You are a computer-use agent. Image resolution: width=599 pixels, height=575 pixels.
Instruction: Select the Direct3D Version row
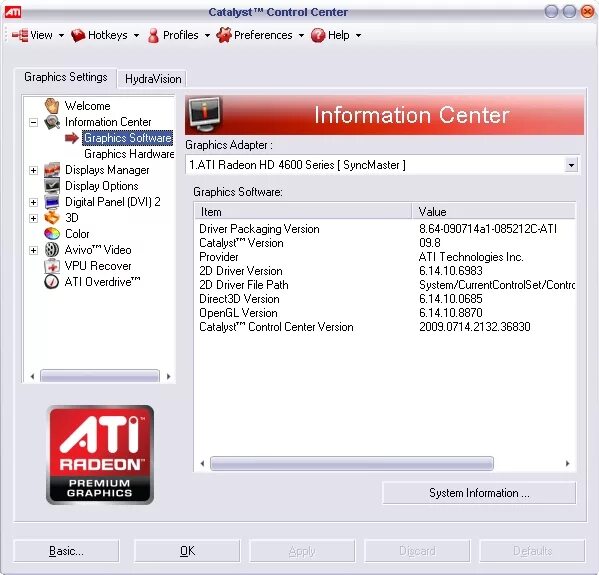(x=385, y=299)
